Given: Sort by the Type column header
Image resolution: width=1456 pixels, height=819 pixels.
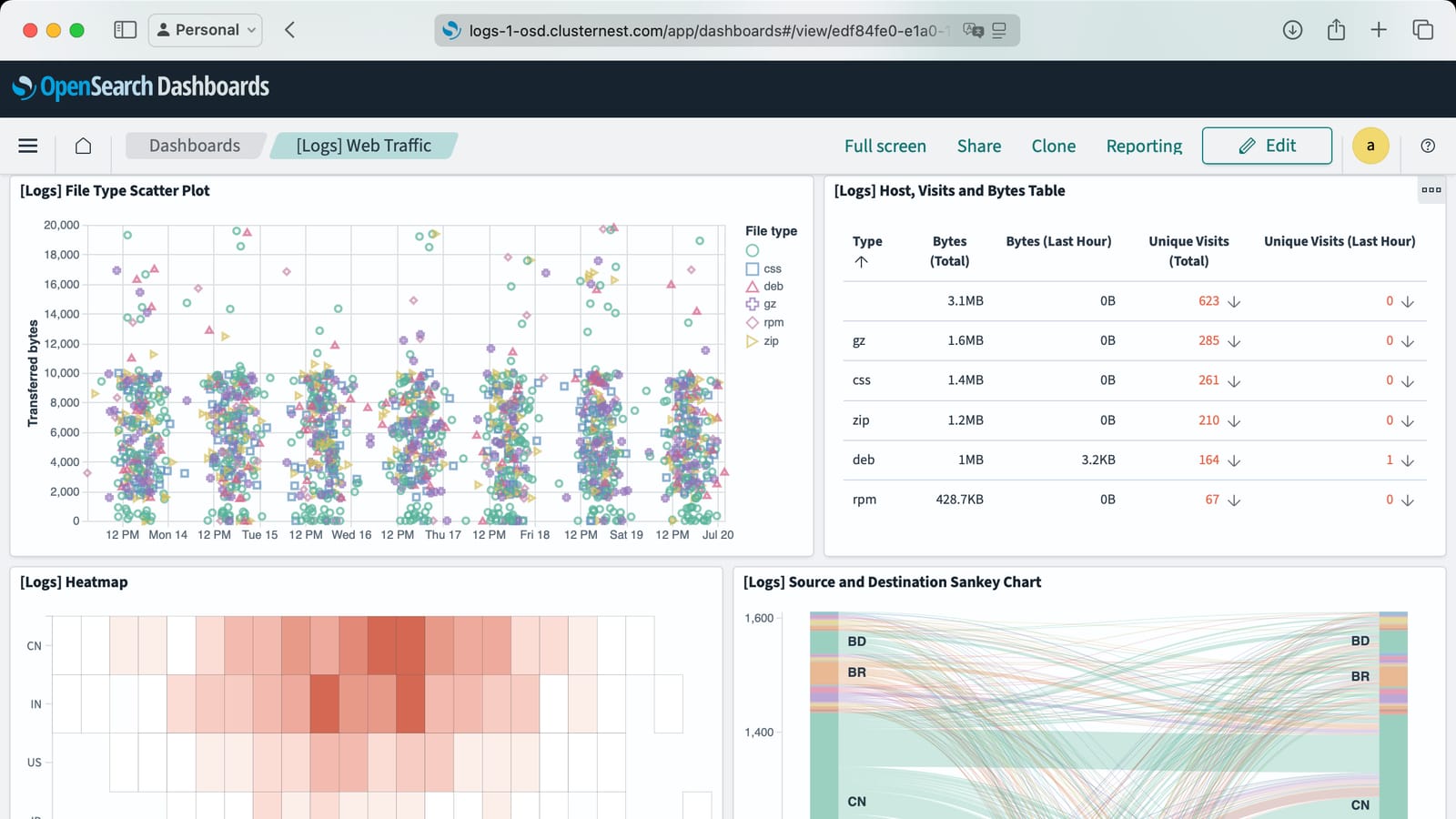Looking at the screenshot, I should coord(867,241).
